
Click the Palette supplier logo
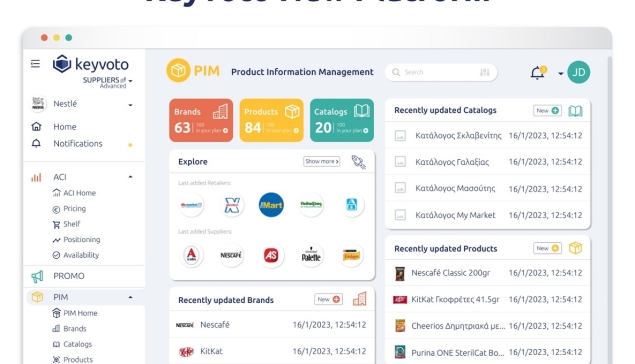point(311,255)
